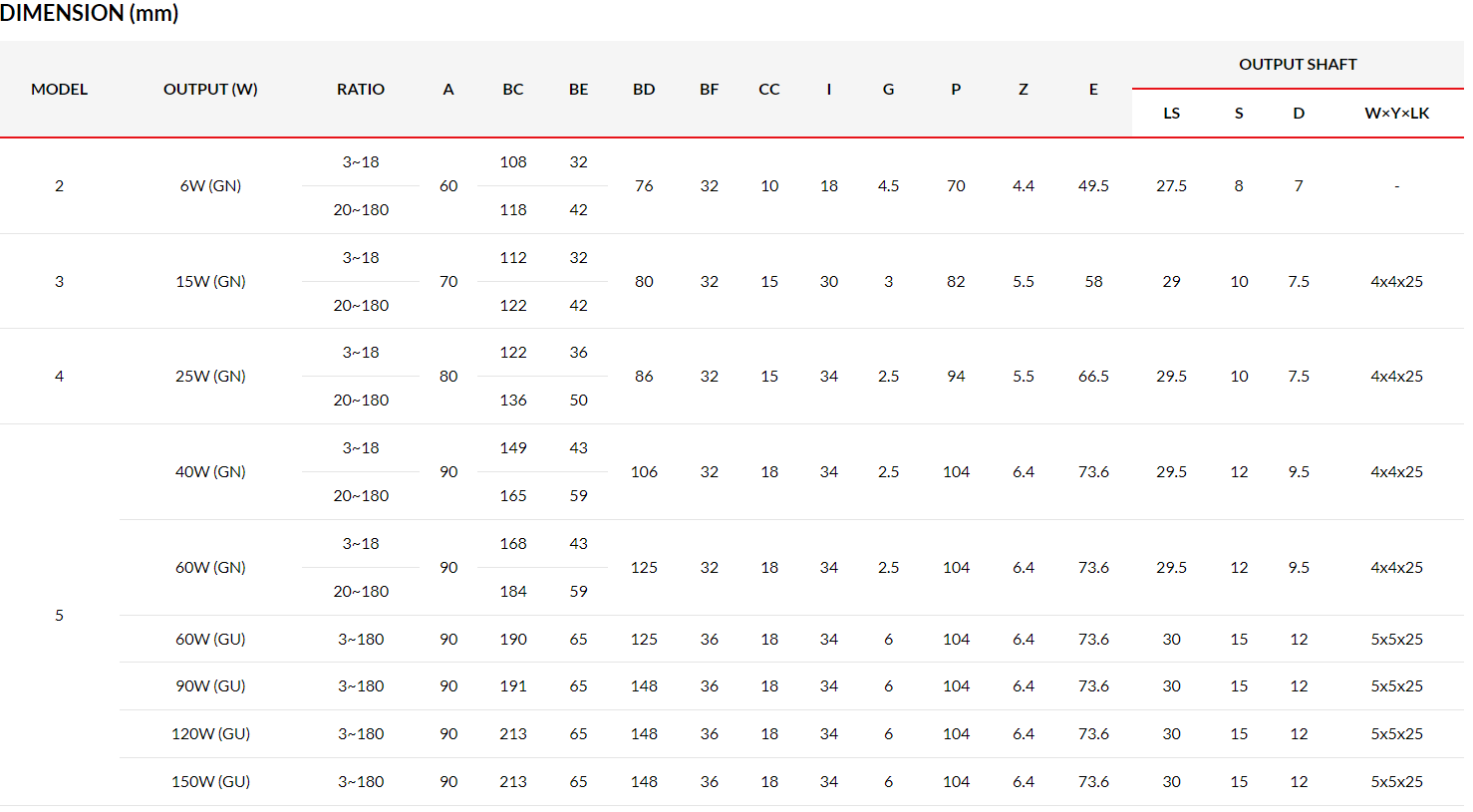This screenshot has width=1473, height=812.
Task: Click E value 66.5
Action: [x=1093, y=376]
